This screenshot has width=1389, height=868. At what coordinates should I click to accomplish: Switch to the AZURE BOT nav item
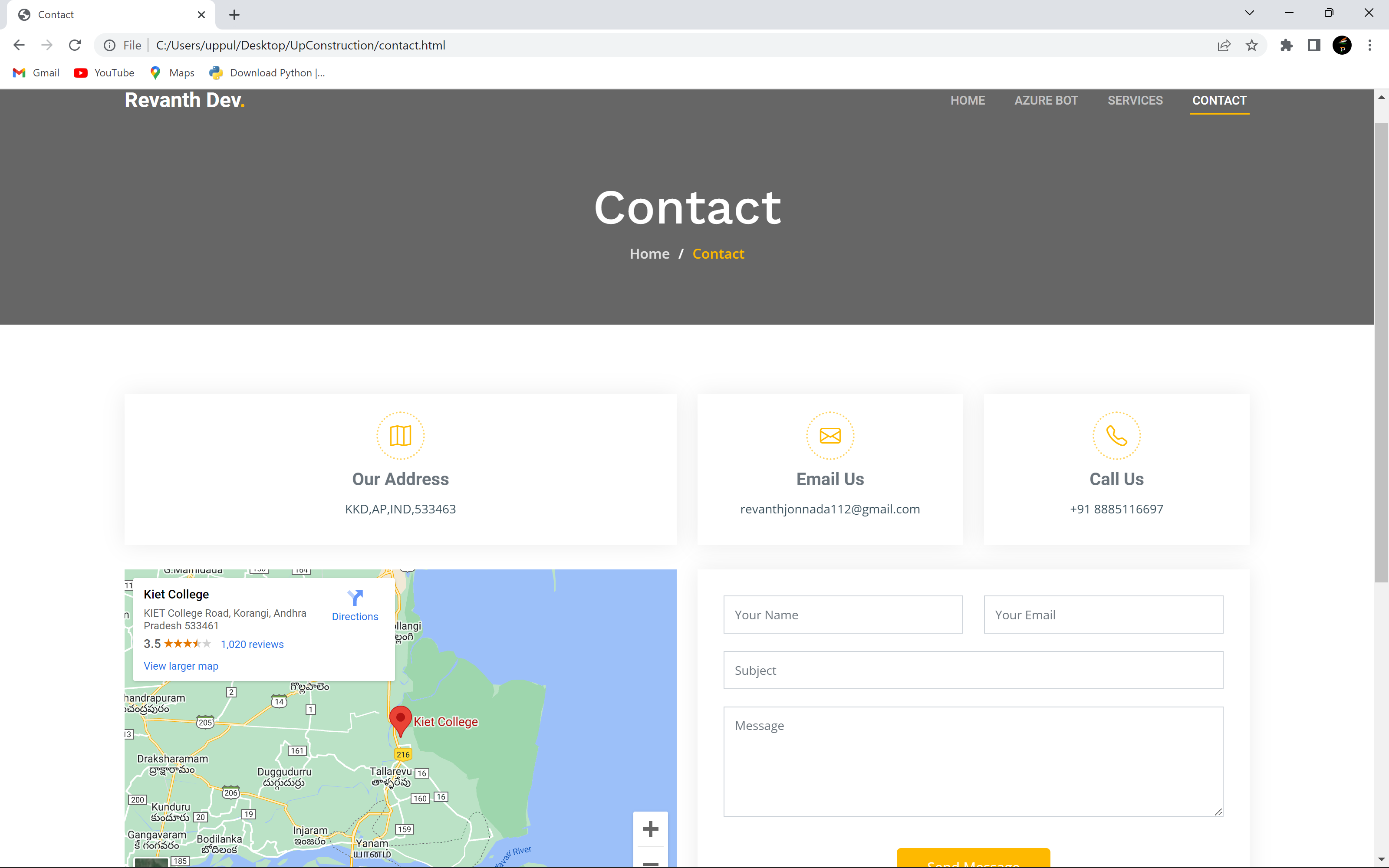[1045, 100]
